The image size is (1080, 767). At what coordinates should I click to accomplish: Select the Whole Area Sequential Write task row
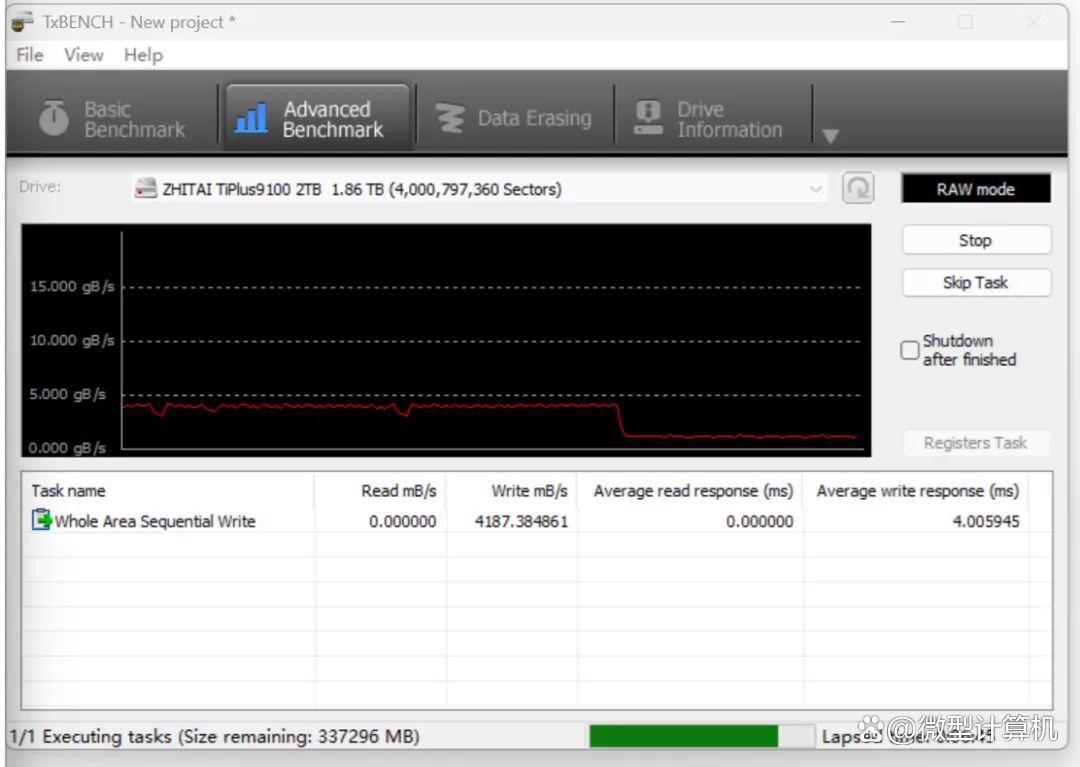point(525,521)
